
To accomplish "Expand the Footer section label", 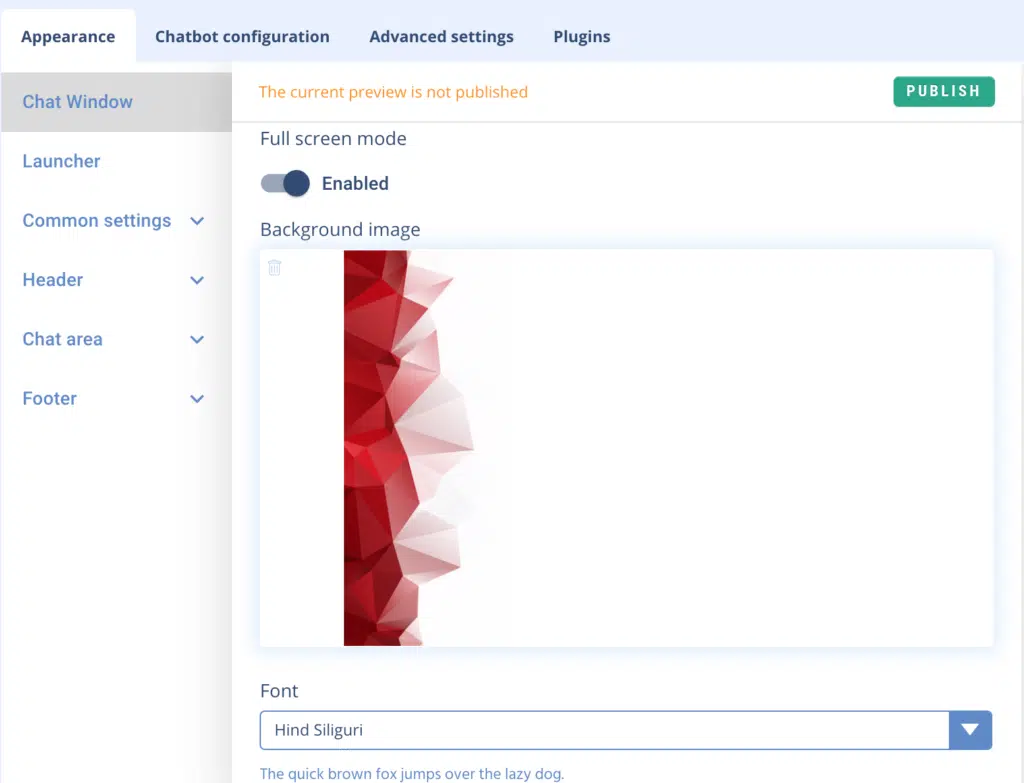I will 50,399.
